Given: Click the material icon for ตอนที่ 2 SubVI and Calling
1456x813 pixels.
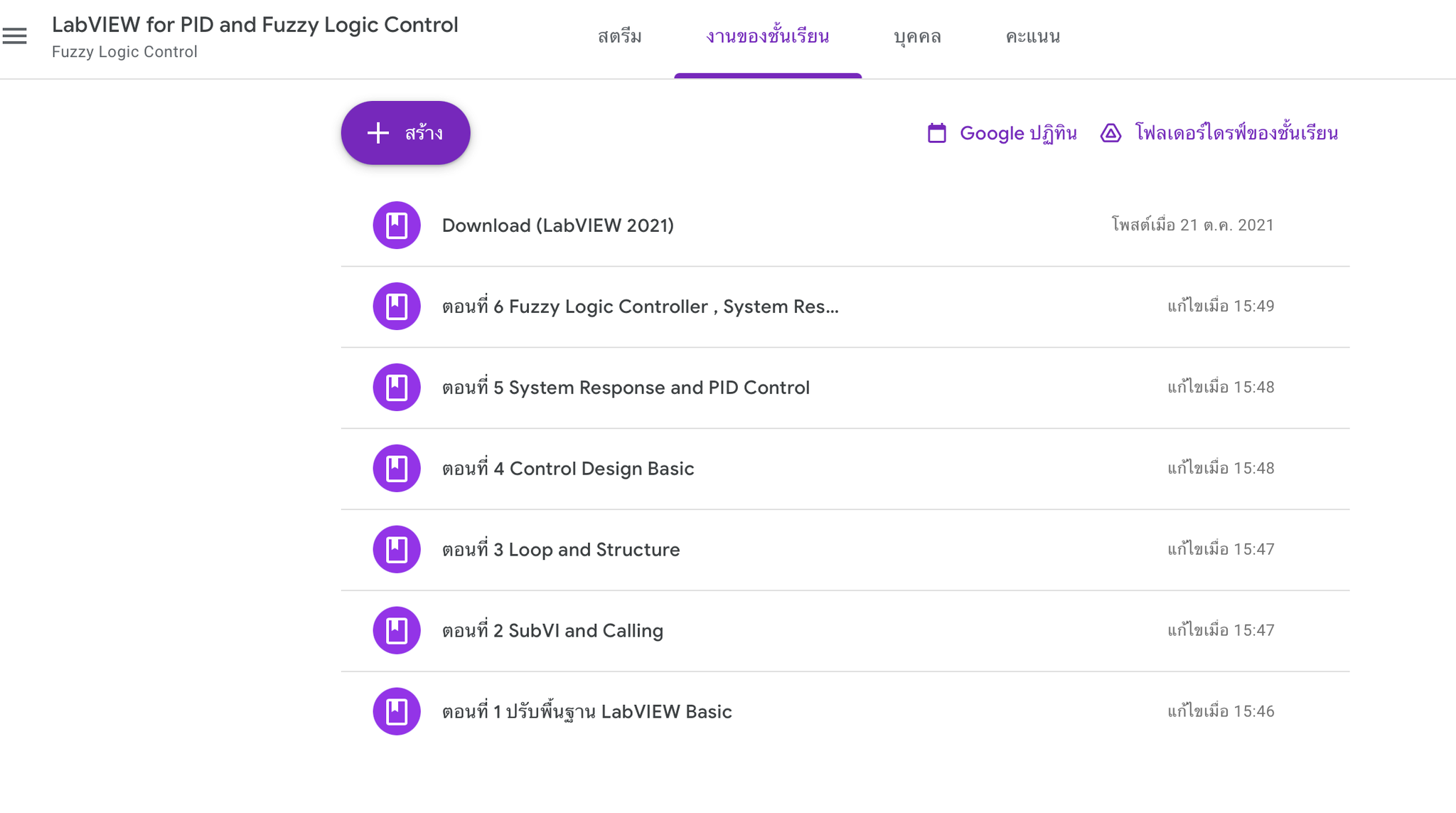Looking at the screenshot, I should coord(397,631).
